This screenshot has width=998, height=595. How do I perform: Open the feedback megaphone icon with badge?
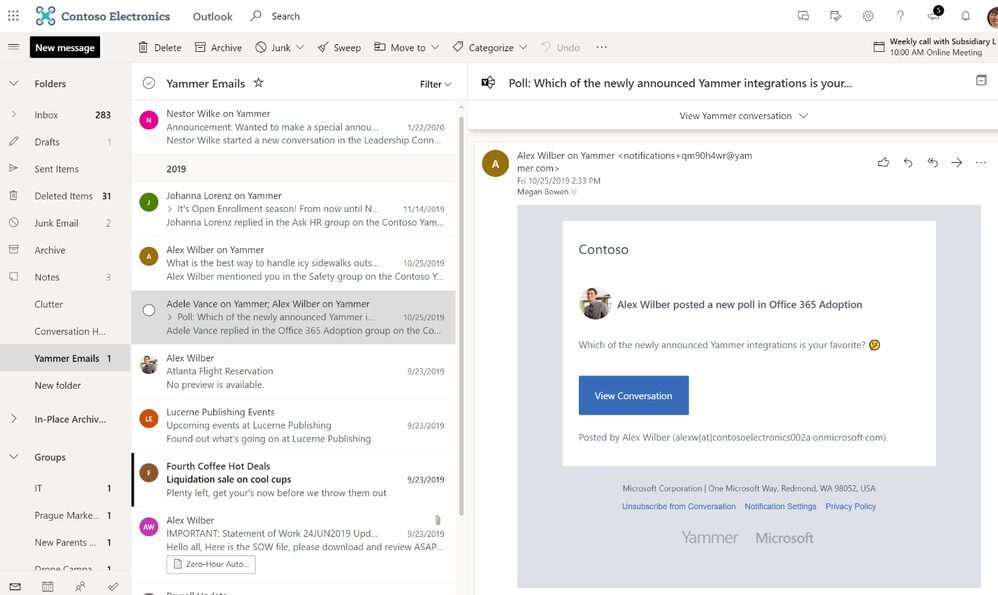pyautogui.click(x=934, y=15)
